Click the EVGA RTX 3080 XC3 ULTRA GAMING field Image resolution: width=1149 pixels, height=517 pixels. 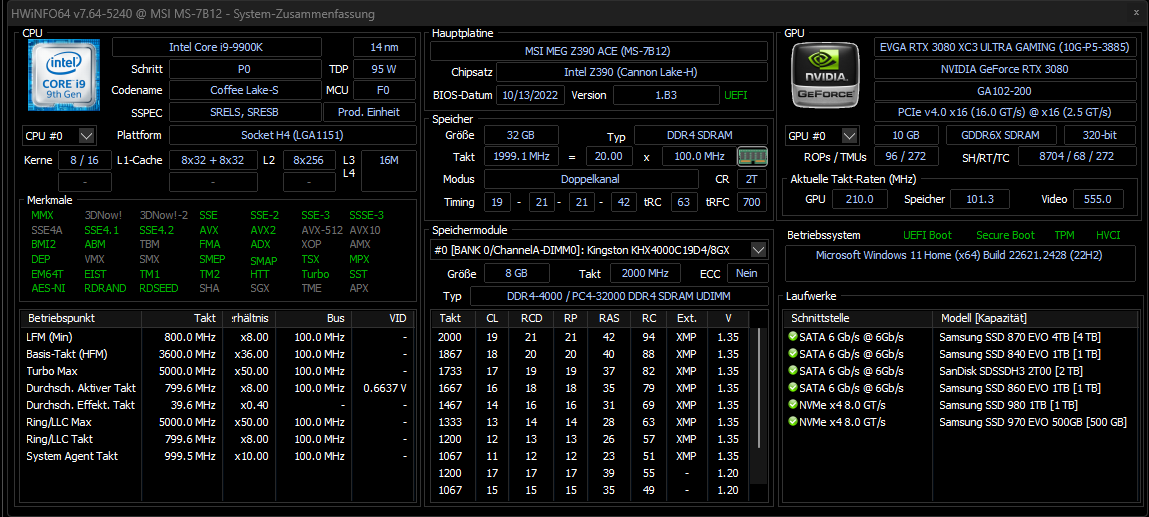click(1007, 47)
